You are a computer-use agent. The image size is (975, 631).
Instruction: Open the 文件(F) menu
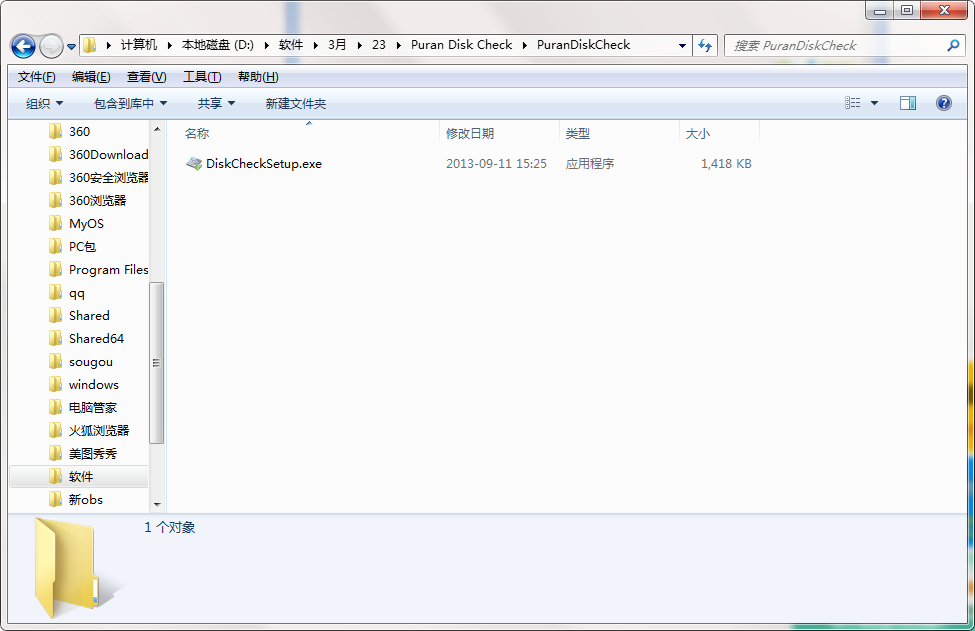[x=37, y=76]
